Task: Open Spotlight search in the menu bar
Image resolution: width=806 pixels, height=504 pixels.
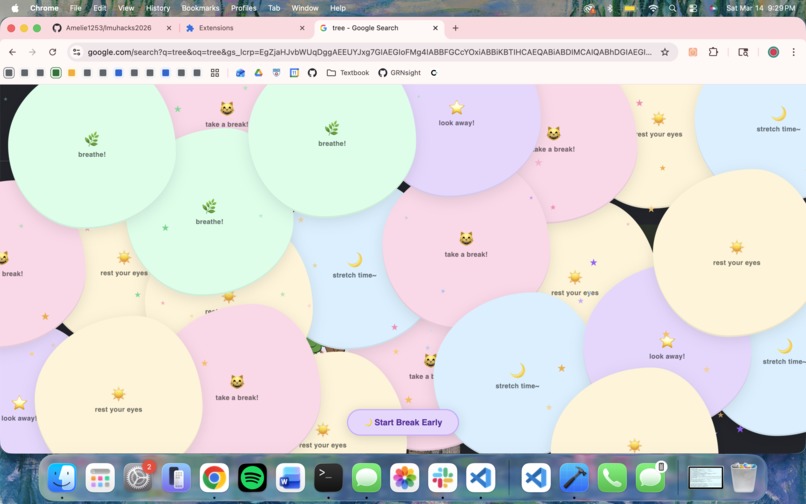Action: (673, 8)
